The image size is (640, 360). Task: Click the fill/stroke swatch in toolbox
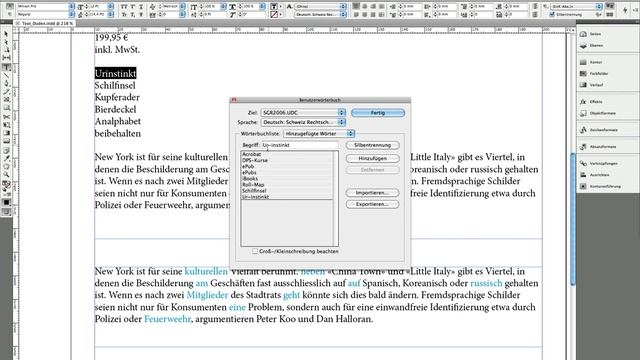coord(6,184)
